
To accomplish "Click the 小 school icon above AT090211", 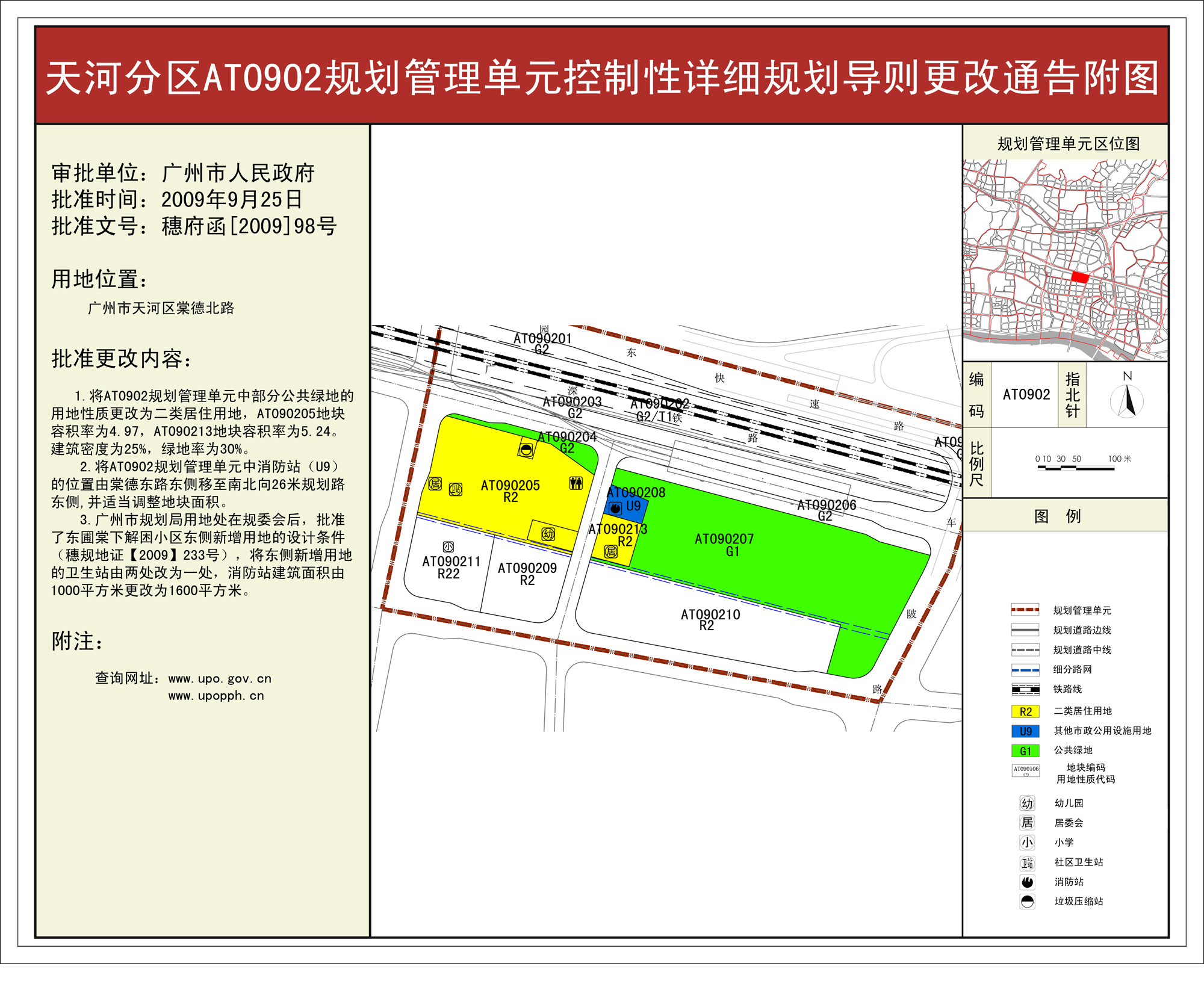I will [448, 546].
